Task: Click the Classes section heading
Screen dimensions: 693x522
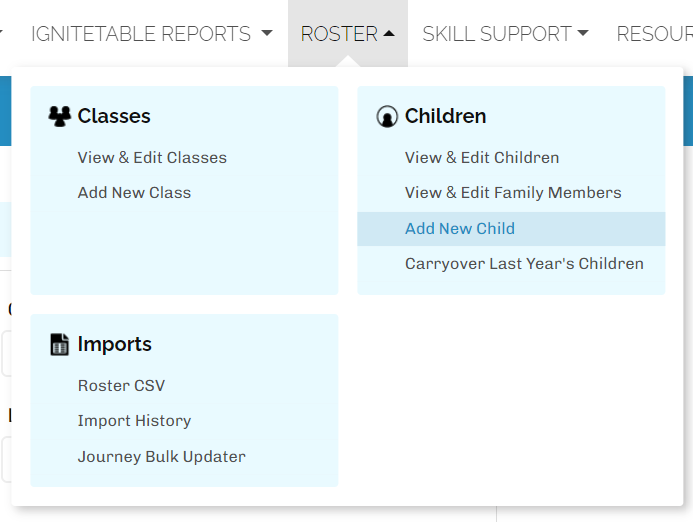Action: [x=114, y=116]
